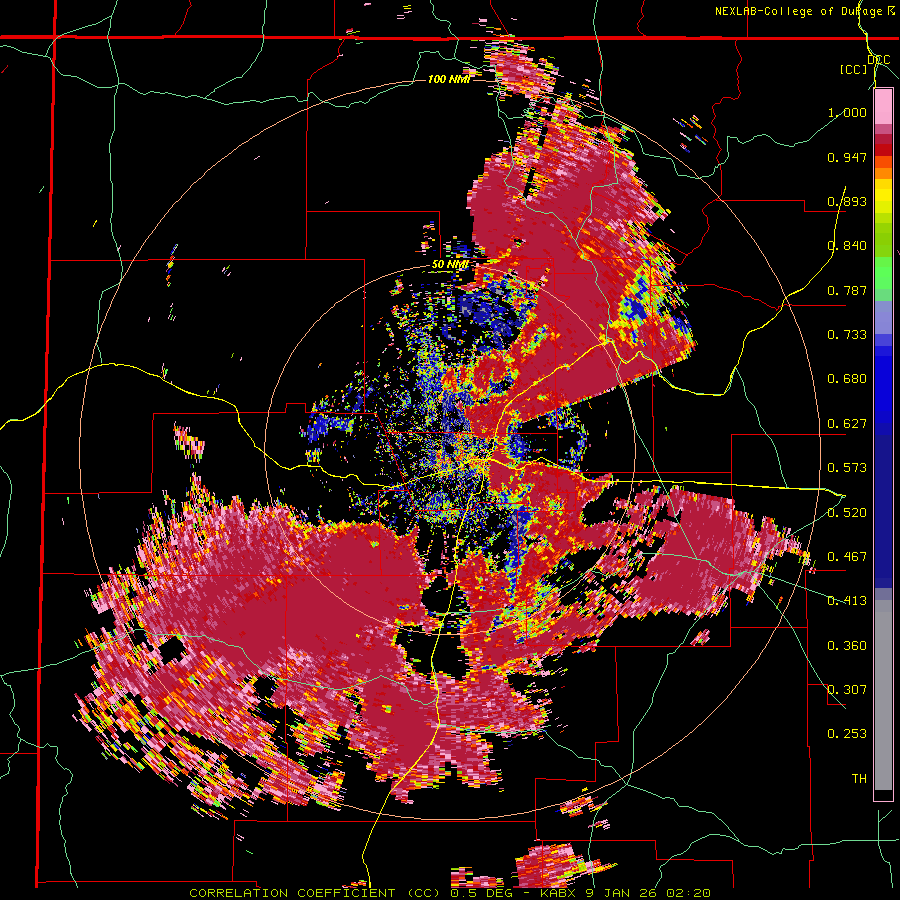Select the 0.467 legend value
Viewport: 900px width, 900px height.
tap(847, 557)
